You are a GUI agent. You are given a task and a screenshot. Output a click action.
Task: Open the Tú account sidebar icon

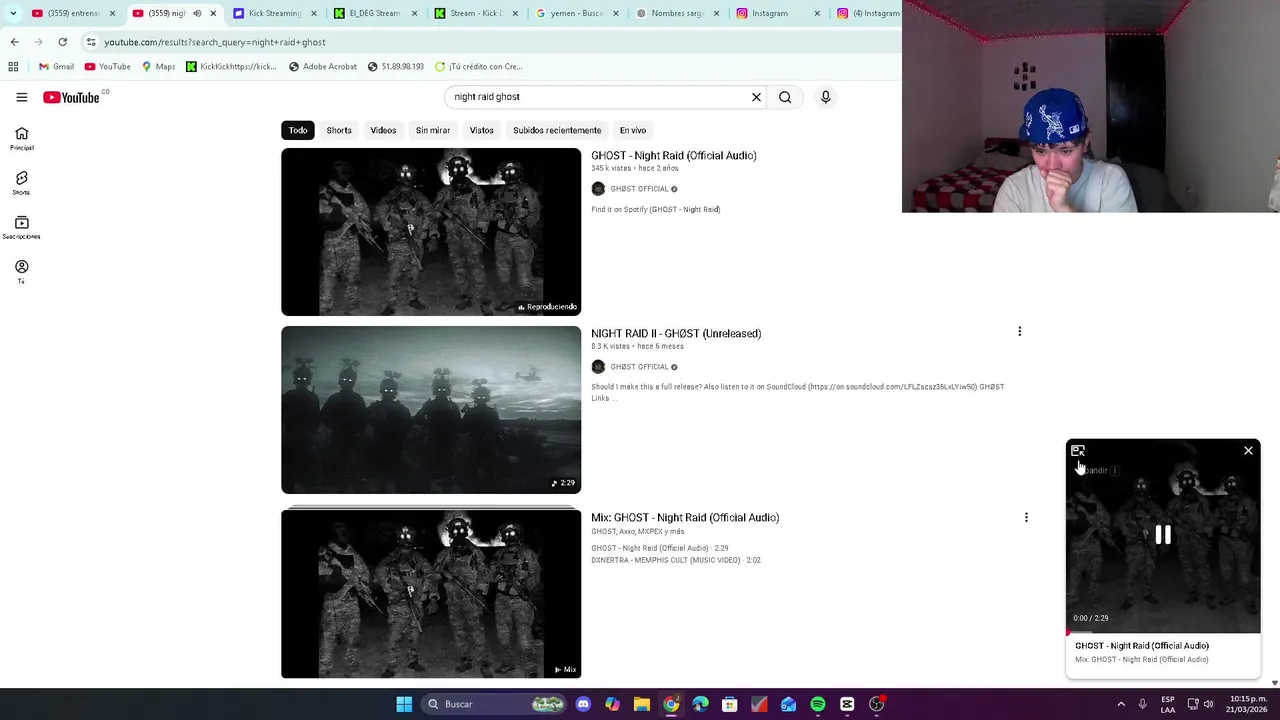[22, 272]
